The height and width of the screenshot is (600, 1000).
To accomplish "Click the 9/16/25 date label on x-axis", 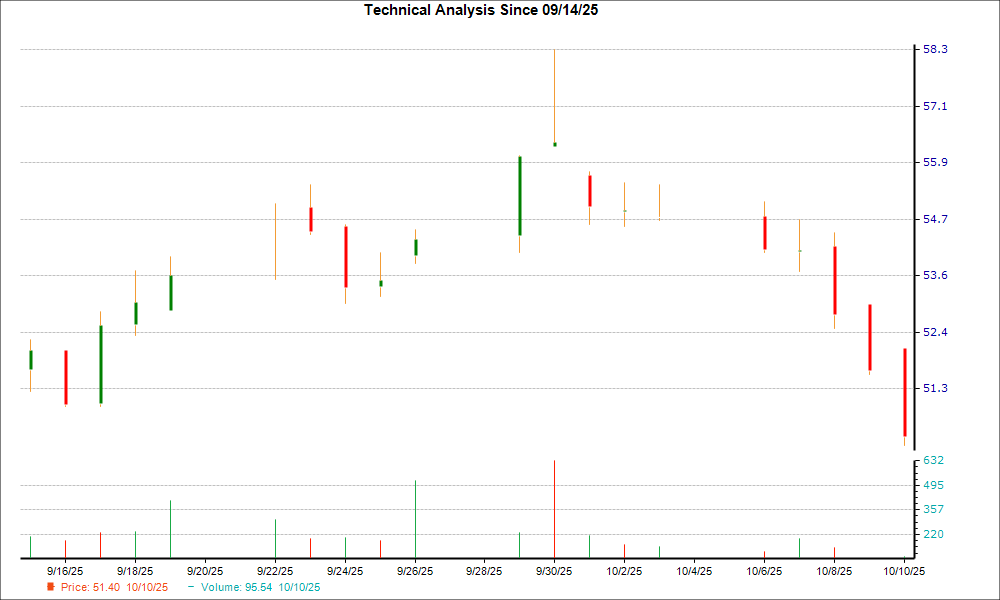I will [x=65, y=571].
